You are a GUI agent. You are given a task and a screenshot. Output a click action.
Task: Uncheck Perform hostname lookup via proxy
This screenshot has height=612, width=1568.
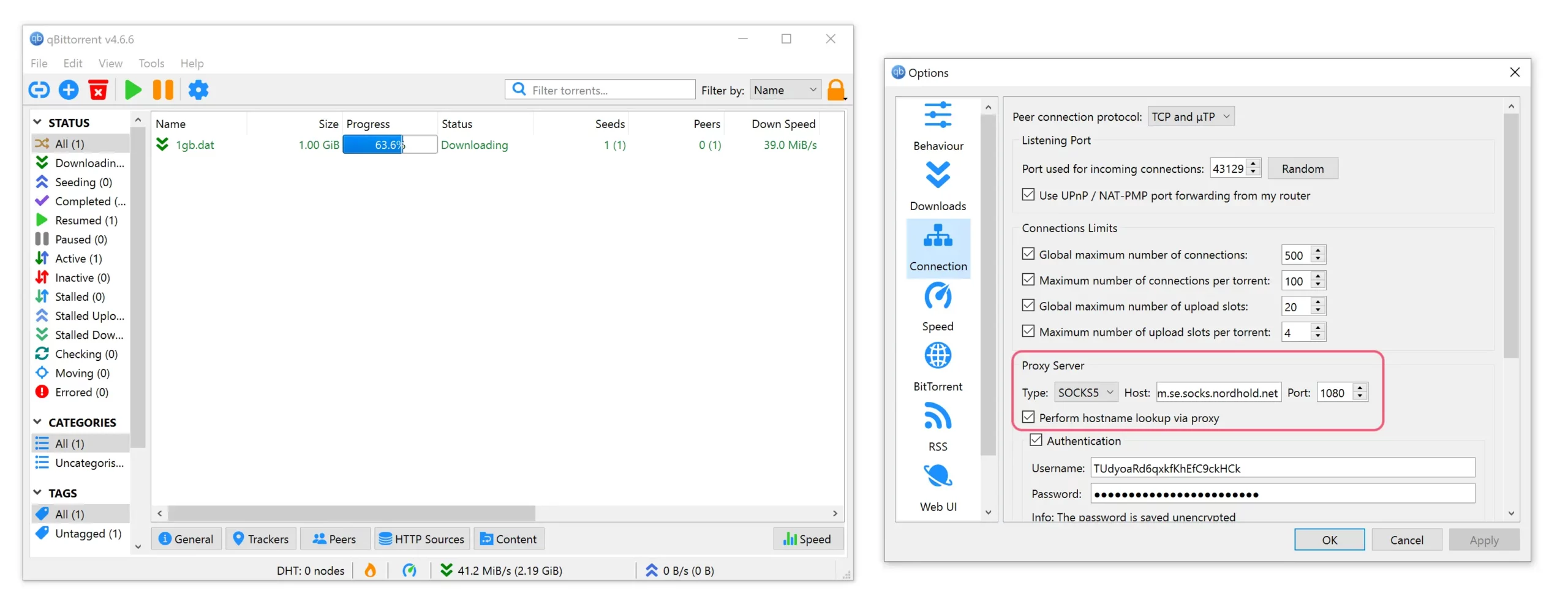click(1028, 417)
